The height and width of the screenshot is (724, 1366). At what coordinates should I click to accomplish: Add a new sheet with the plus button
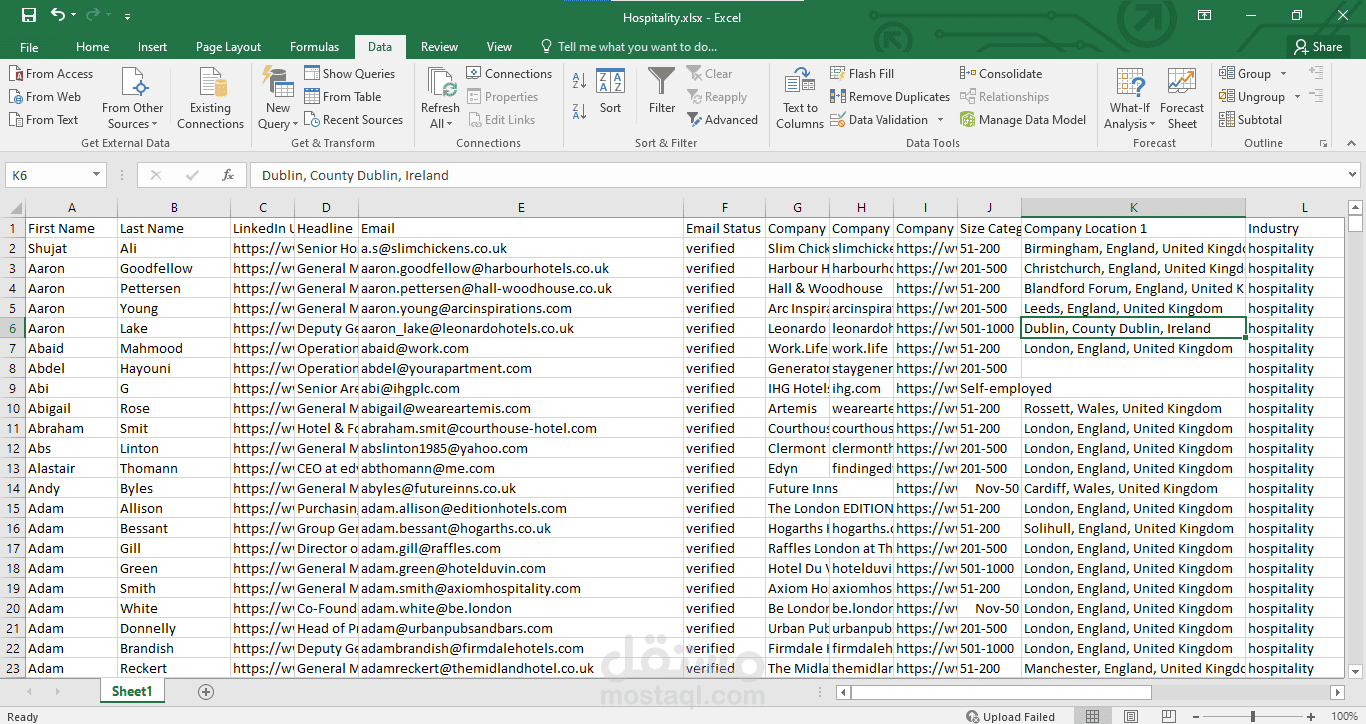tap(206, 692)
